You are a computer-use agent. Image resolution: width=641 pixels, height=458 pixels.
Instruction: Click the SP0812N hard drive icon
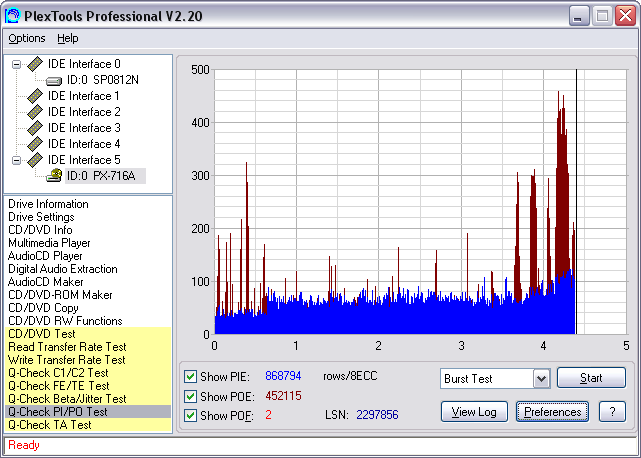[x=54, y=81]
